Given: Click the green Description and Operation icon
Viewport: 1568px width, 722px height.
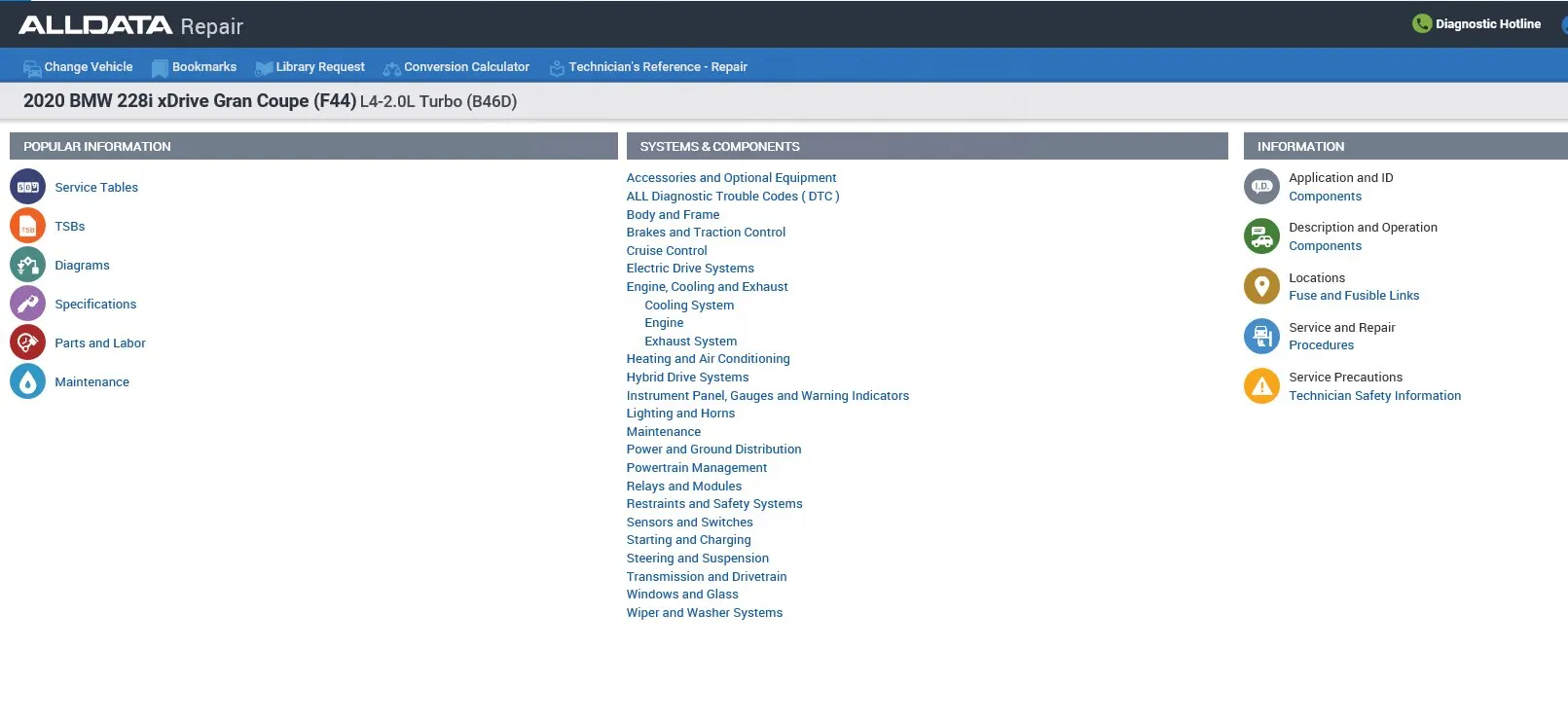Looking at the screenshot, I should click(1261, 235).
